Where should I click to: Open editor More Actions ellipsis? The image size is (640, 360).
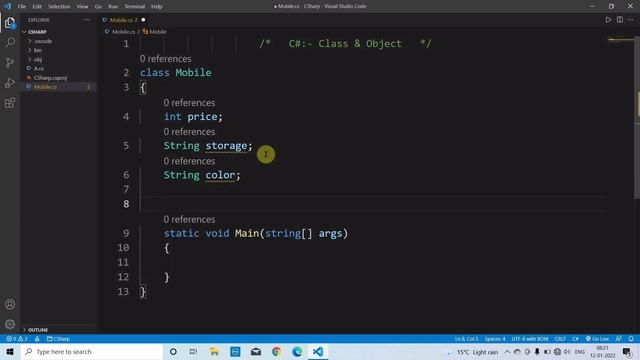tap(631, 20)
